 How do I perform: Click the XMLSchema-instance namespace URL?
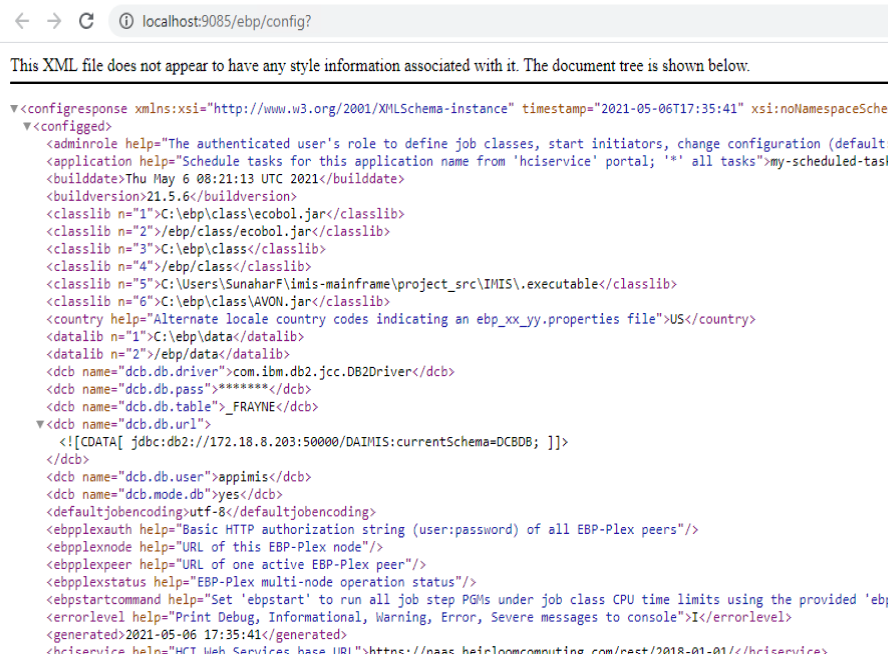[360, 109]
